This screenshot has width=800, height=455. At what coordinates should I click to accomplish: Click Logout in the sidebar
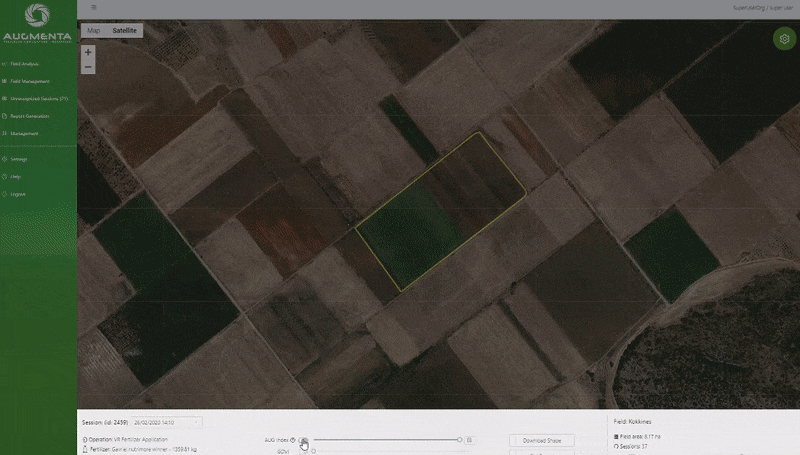(x=18, y=194)
